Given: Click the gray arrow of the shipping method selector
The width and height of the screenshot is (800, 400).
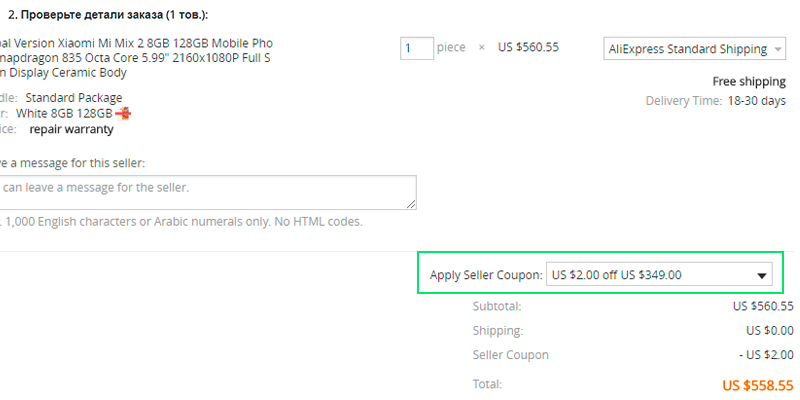Looking at the screenshot, I should click(x=778, y=49).
